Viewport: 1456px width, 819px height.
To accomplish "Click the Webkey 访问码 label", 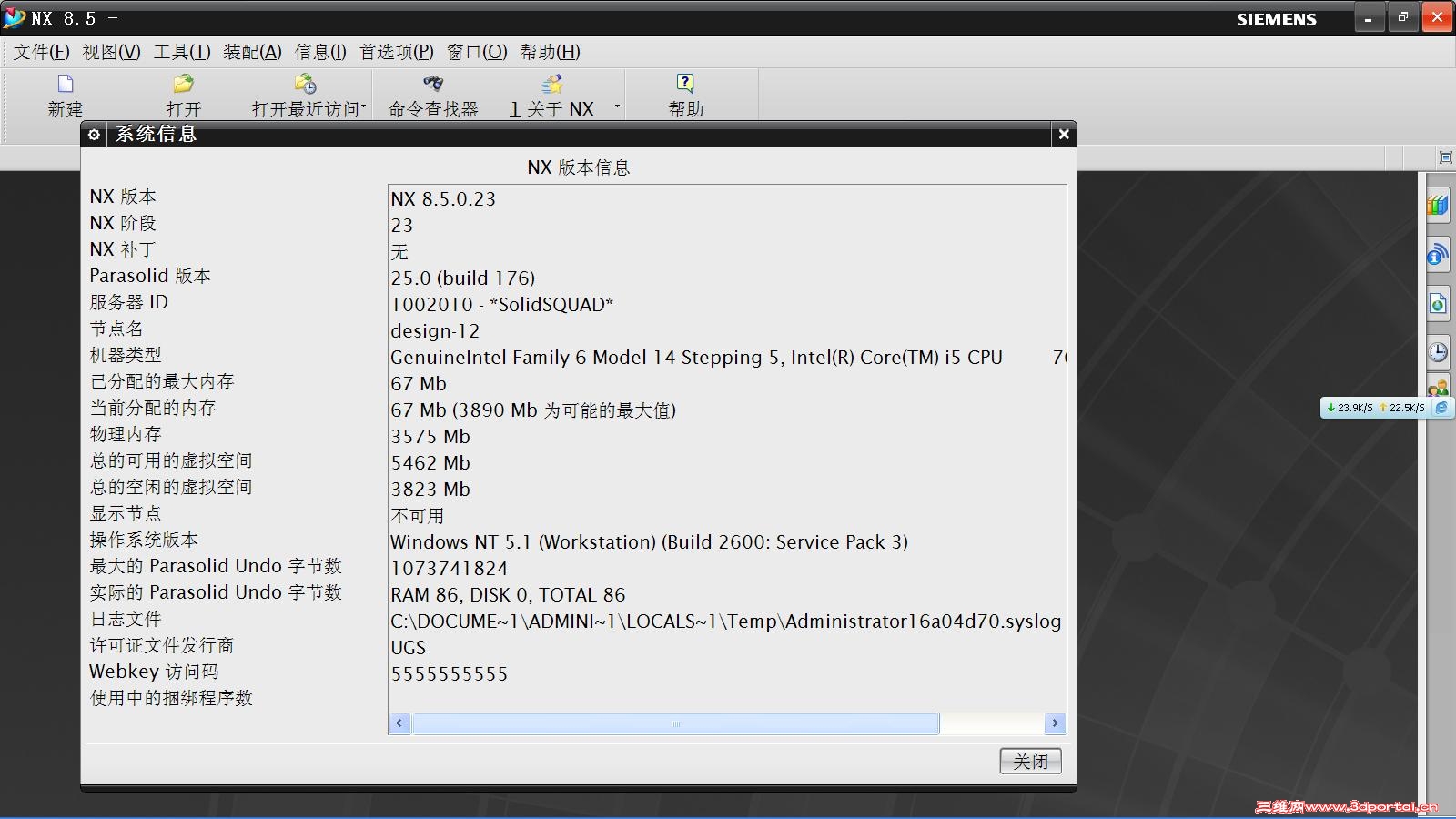I will (x=154, y=672).
